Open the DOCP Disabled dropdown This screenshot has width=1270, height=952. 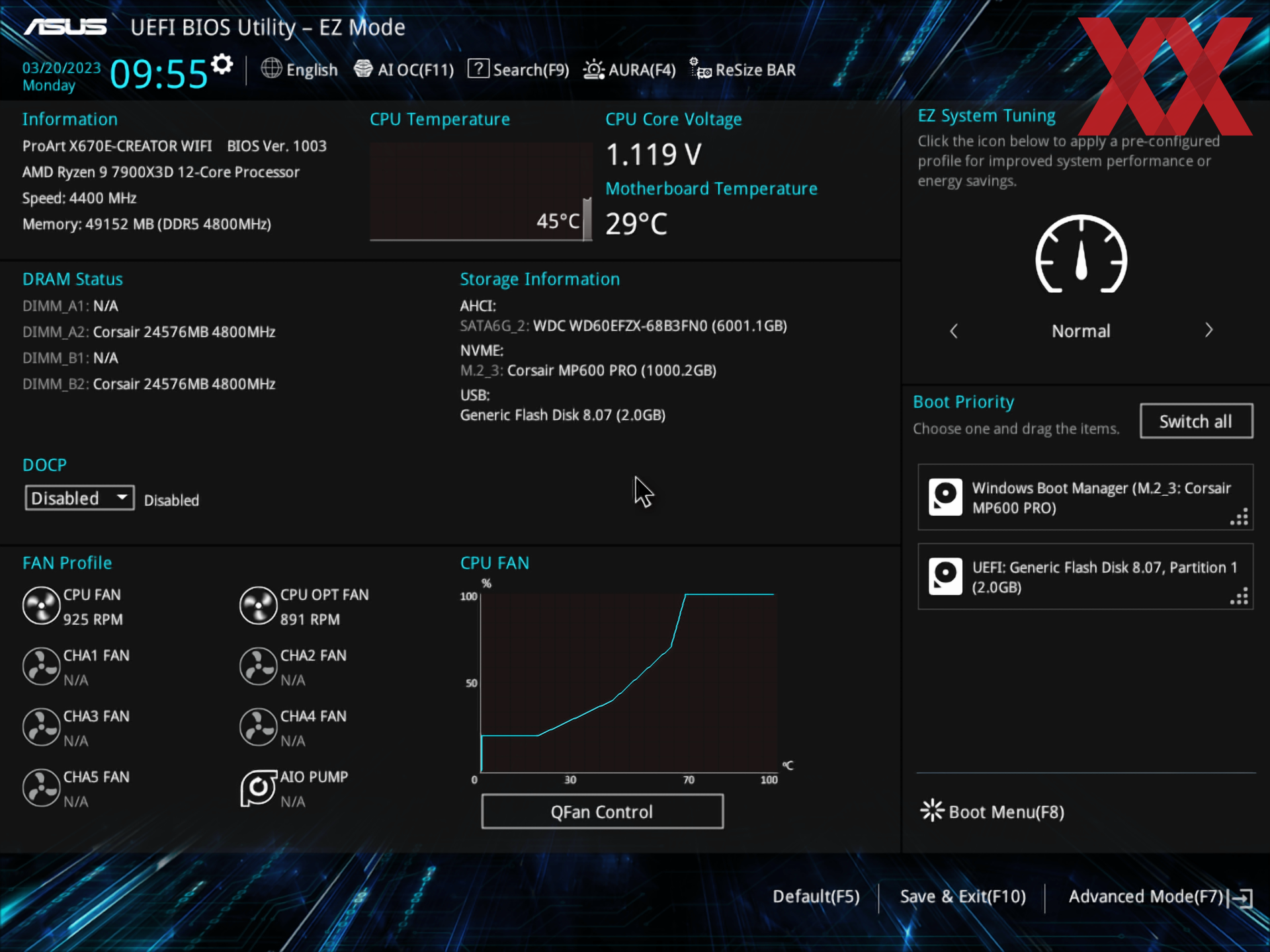(79, 498)
